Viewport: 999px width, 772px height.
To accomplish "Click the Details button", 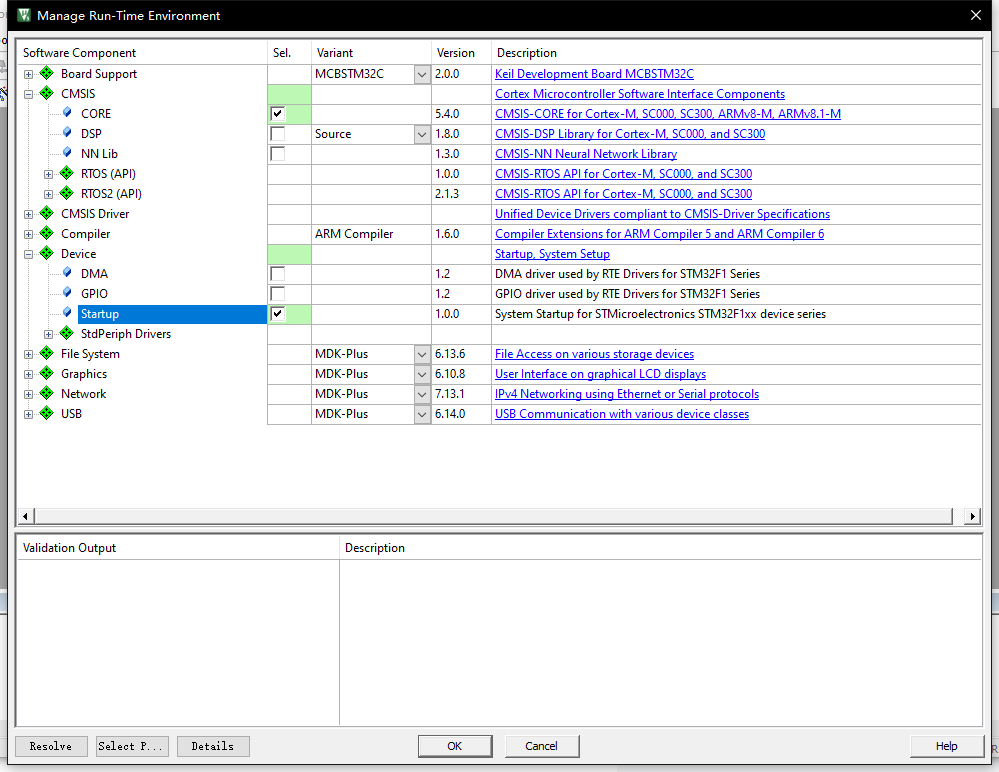I will tap(213, 746).
